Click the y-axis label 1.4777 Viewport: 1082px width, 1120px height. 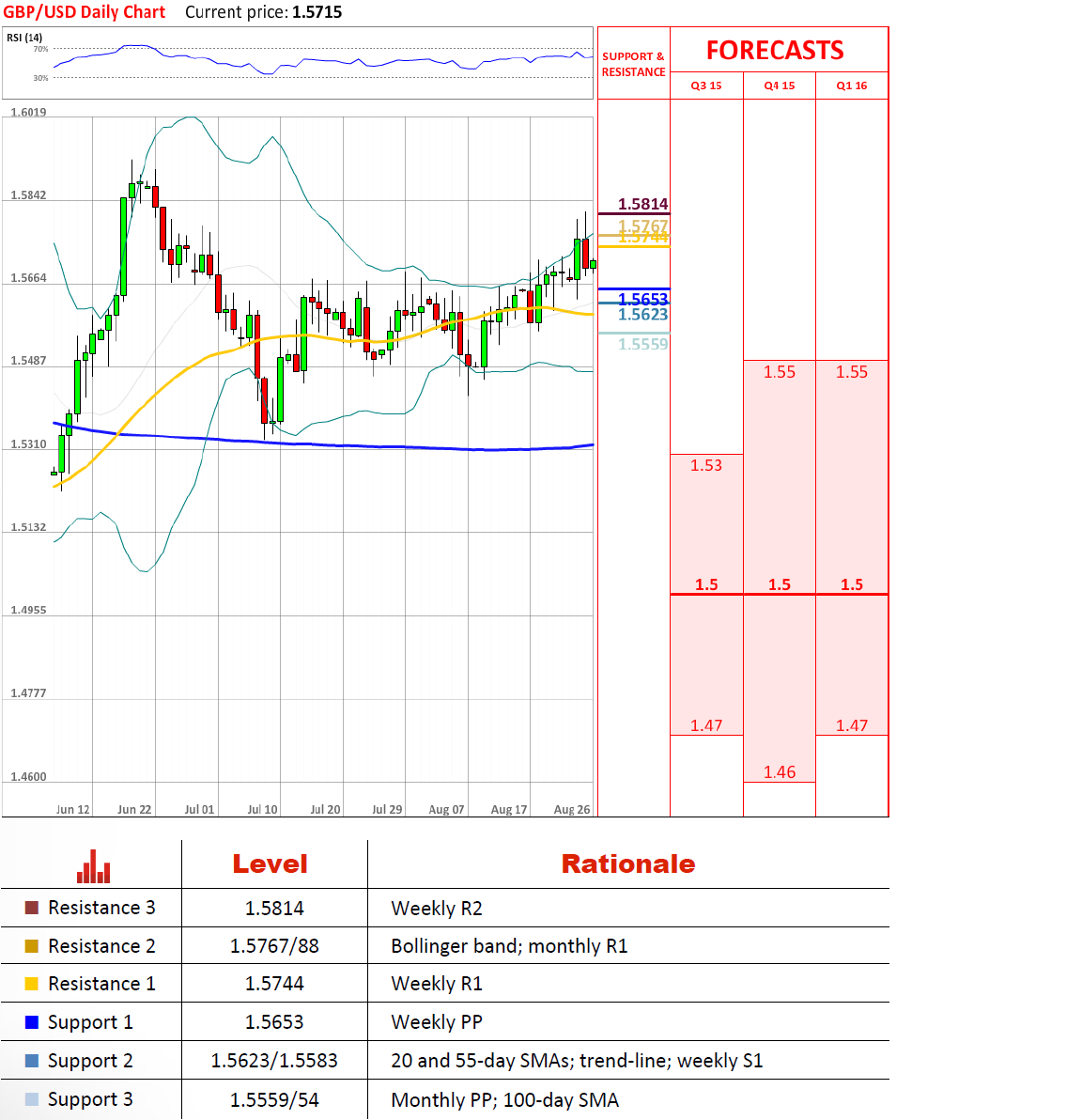click(x=28, y=692)
